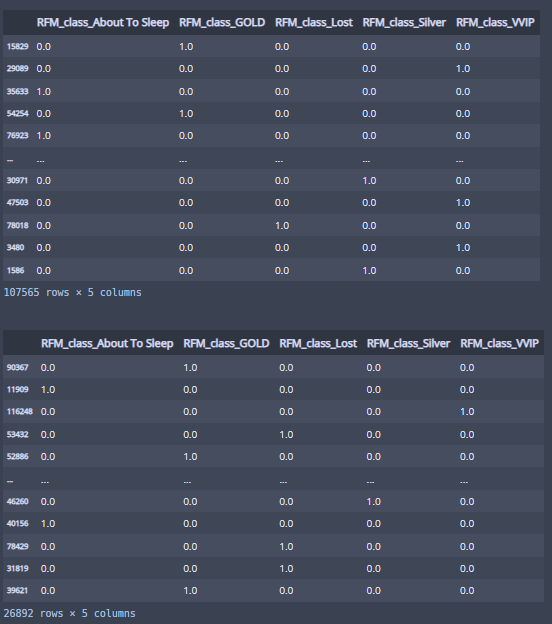Click row index 15829
This screenshot has height=624, width=552.
coord(18,47)
